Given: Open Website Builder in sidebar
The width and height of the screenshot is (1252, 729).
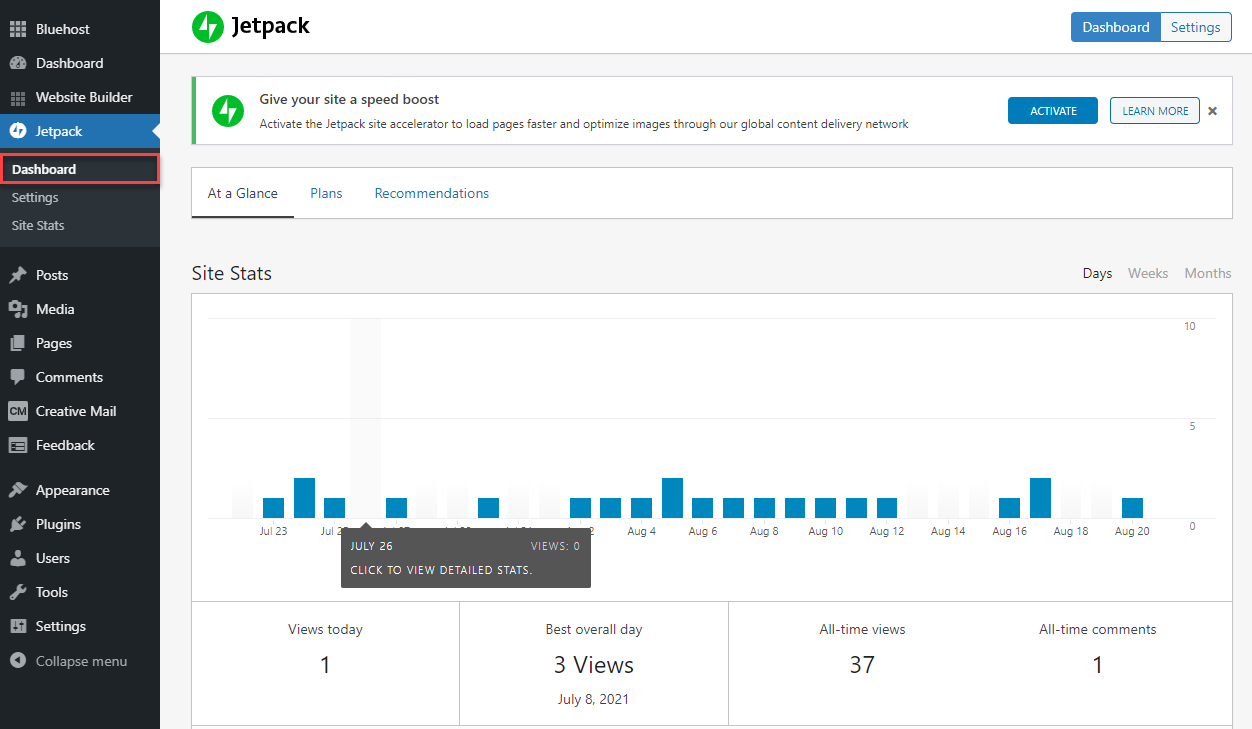Looking at the screenshot, I should [x=80, y=97].
